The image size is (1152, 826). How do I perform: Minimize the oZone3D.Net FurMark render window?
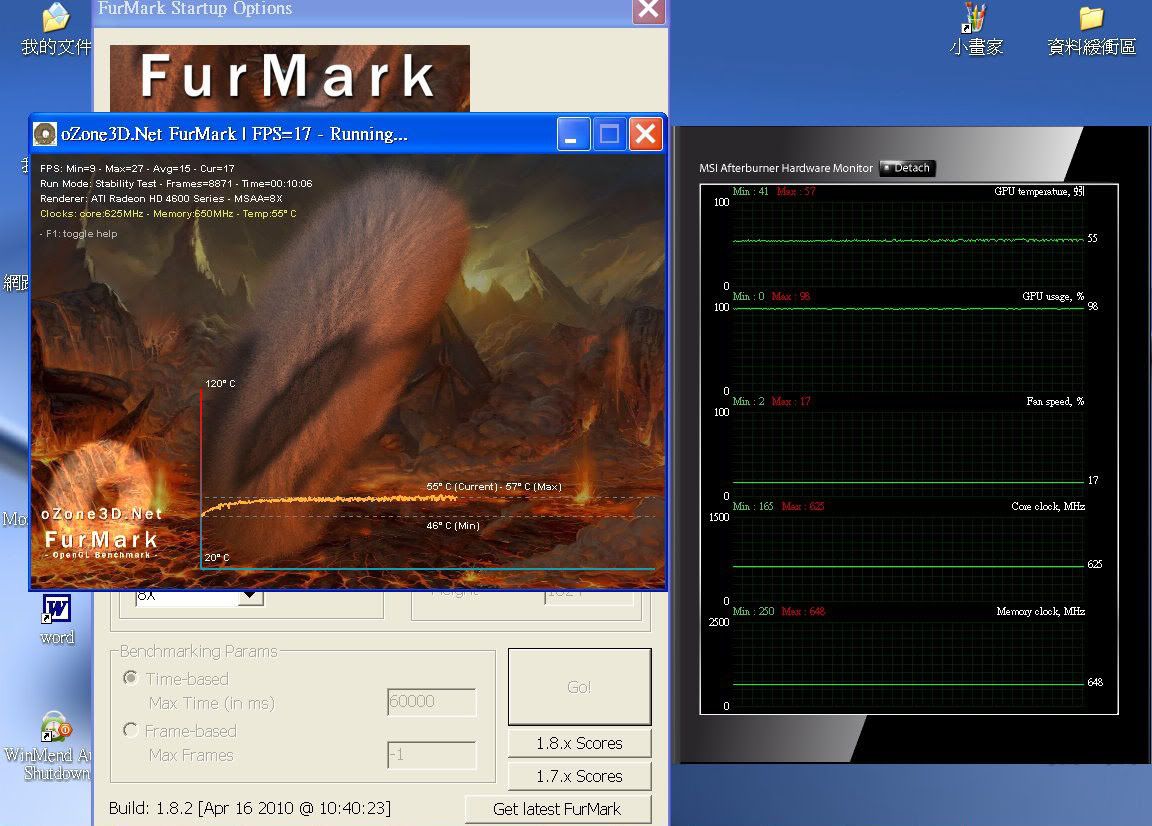point(573,134)
